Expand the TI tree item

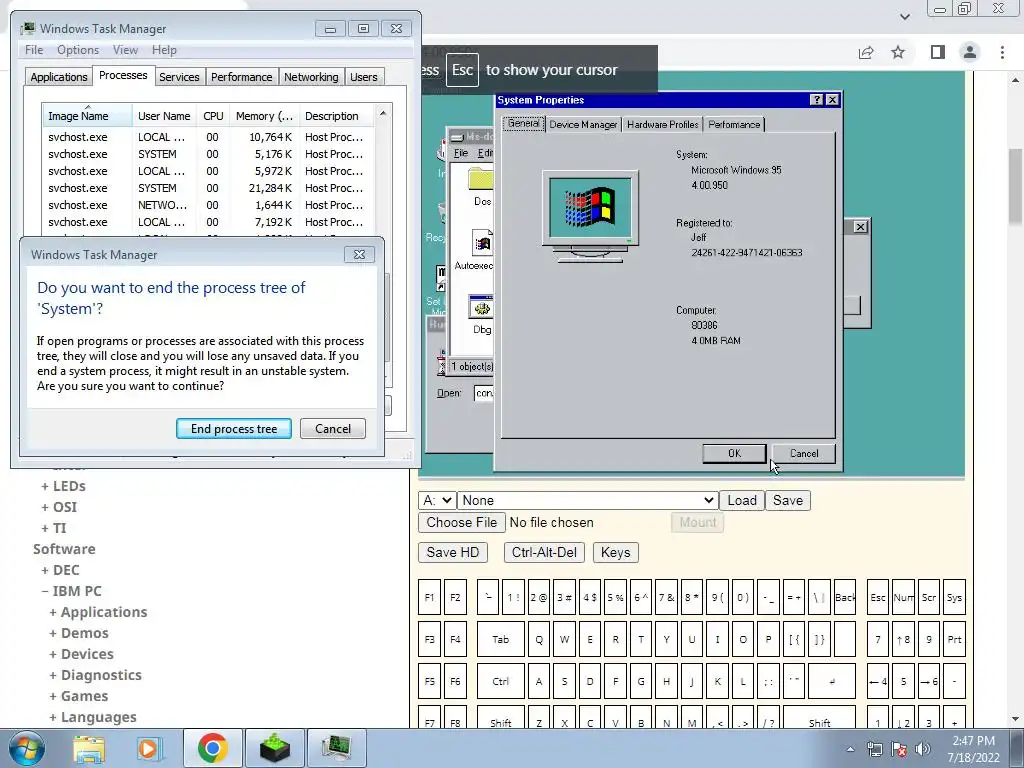(54, 528)
